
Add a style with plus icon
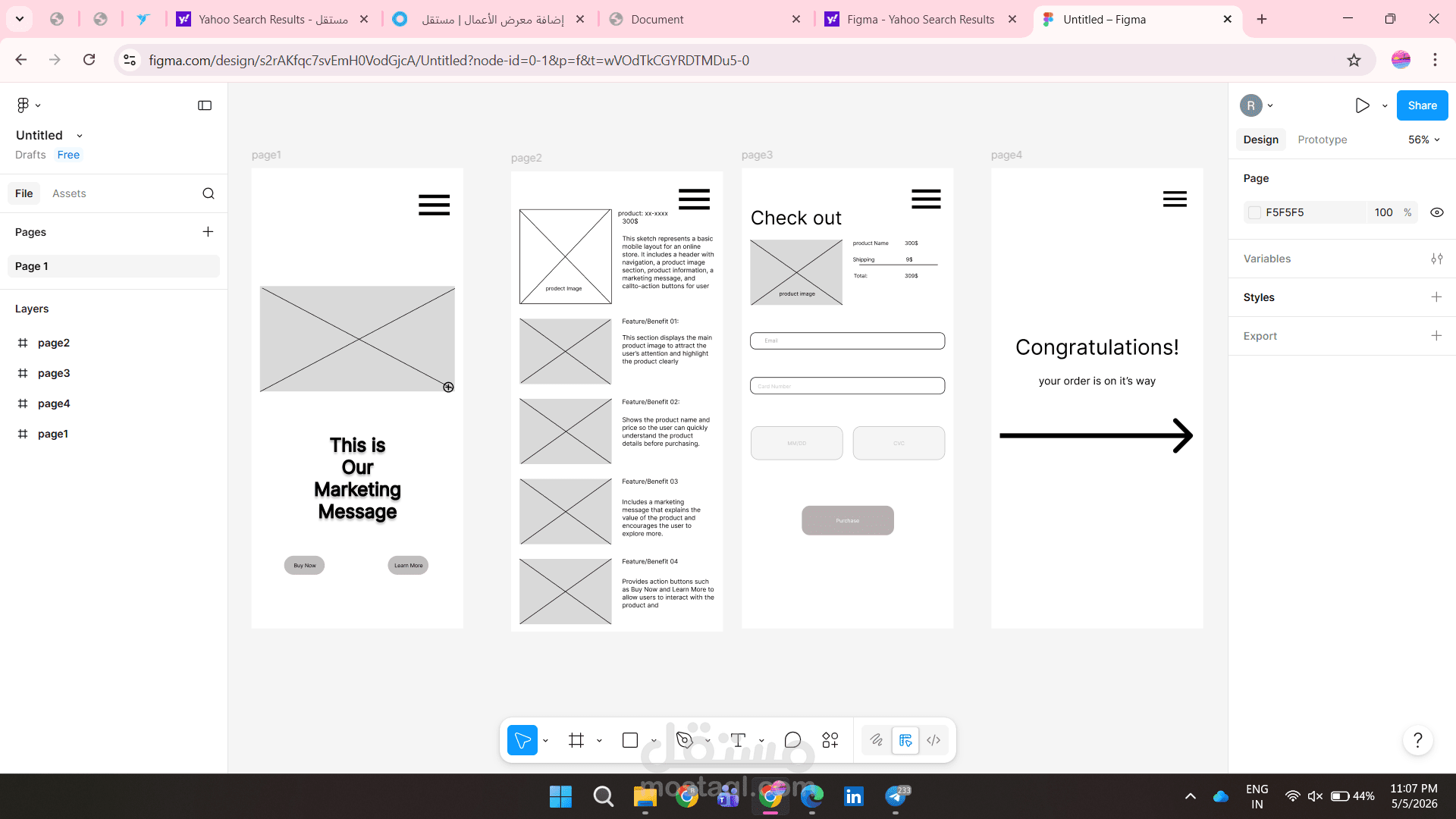[x=1436, y=297]
